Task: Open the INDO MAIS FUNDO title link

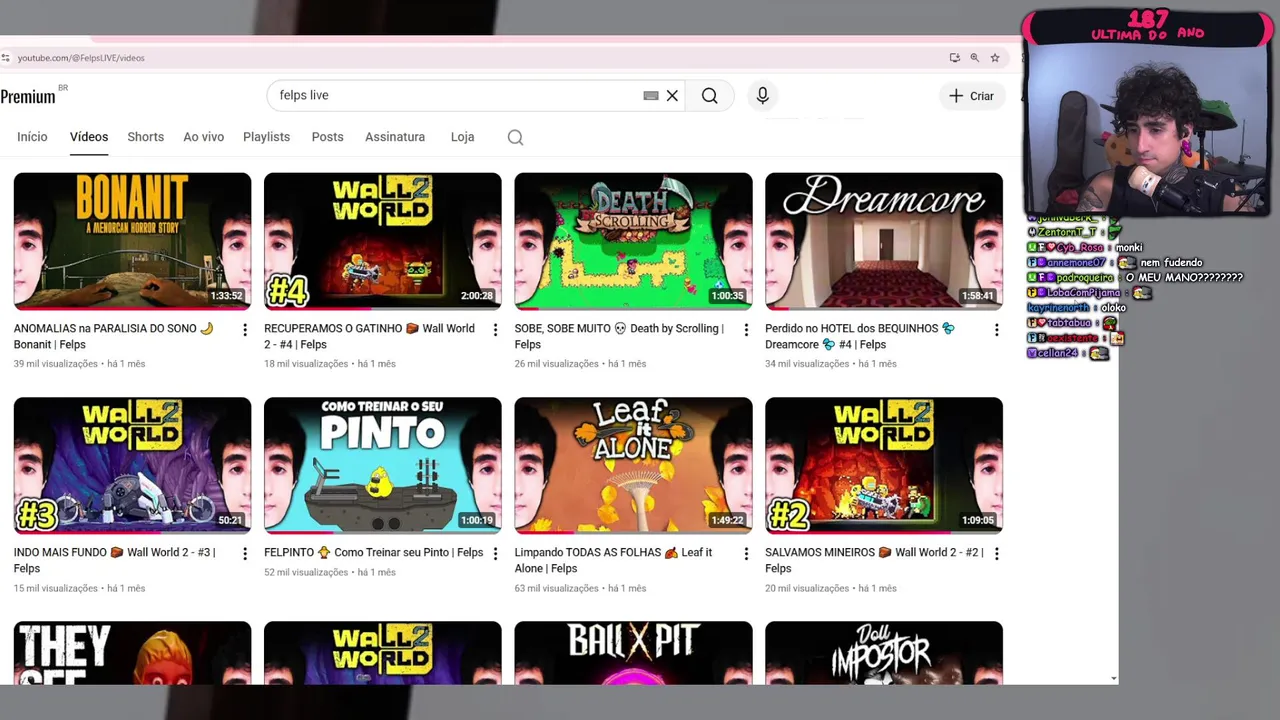Action: [115, 560]
